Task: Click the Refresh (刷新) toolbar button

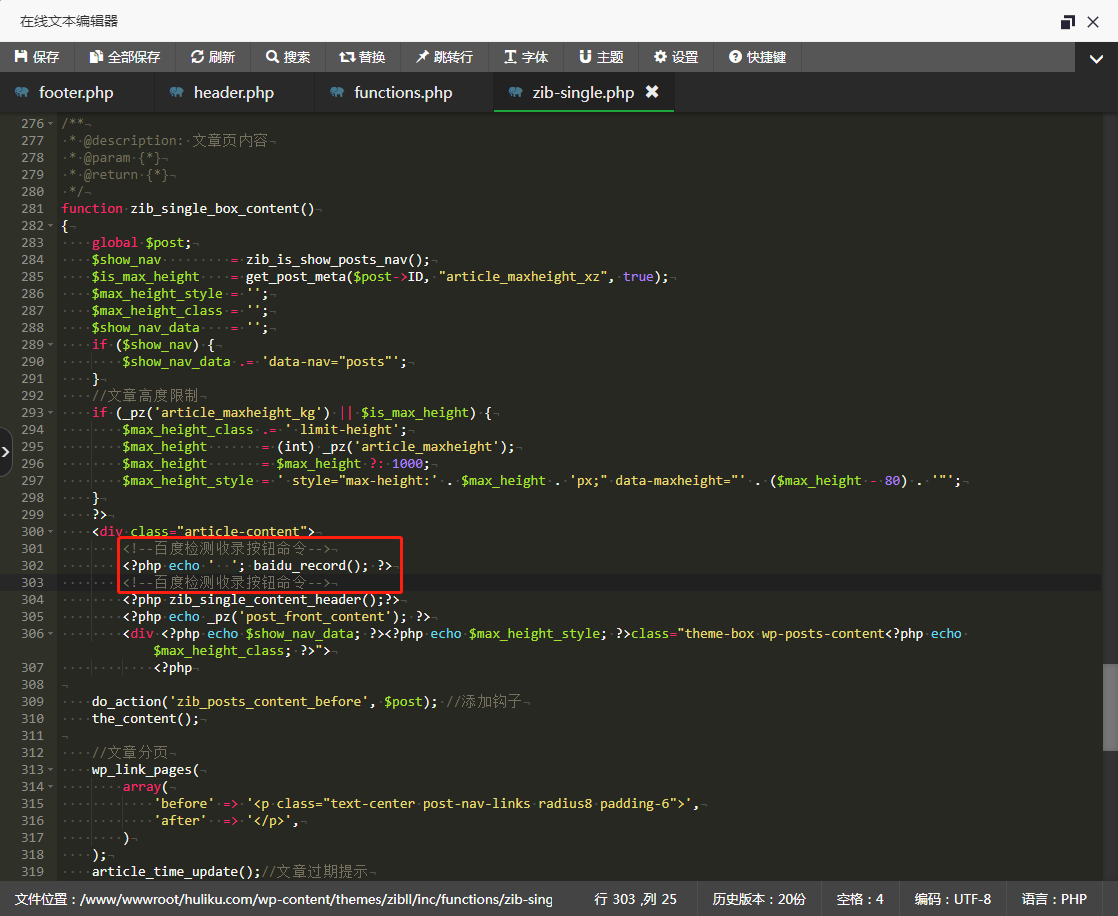Action: (x=213, y=57)
